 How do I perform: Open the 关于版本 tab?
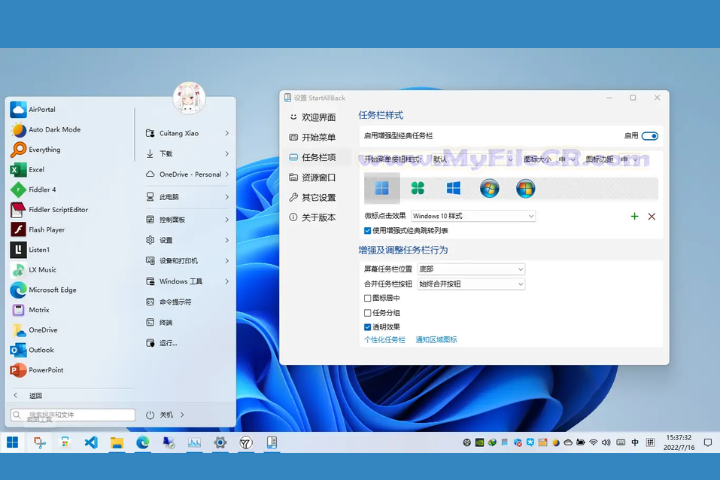click(x=313, y=218)
